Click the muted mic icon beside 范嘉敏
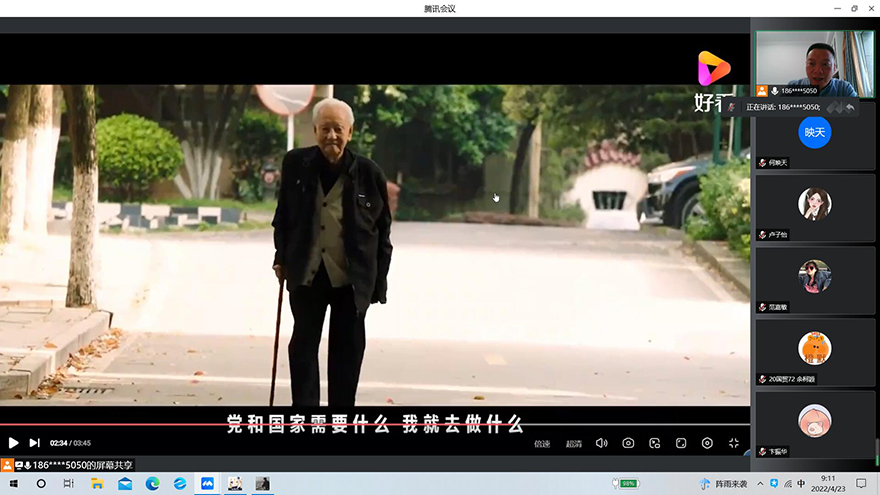 [x=763, y=307]
